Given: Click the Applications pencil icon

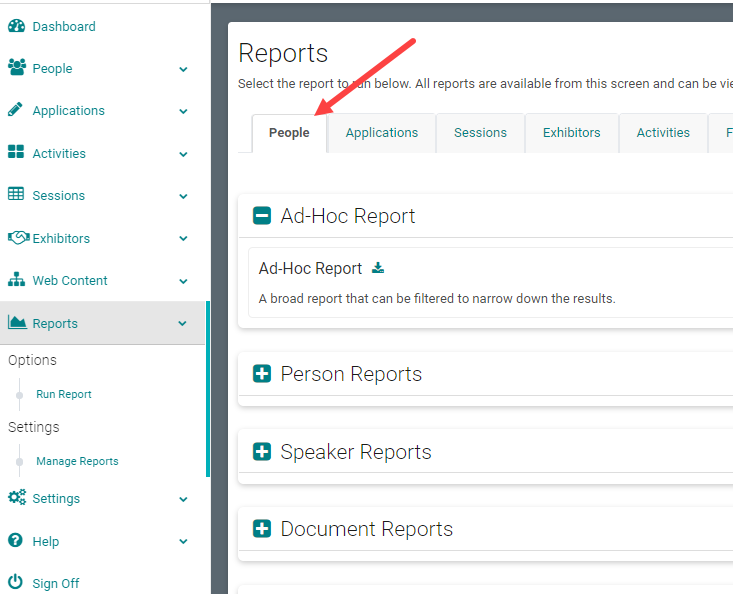Looking at the screenshot, I should pyautogui.click(x=16, y=110).
